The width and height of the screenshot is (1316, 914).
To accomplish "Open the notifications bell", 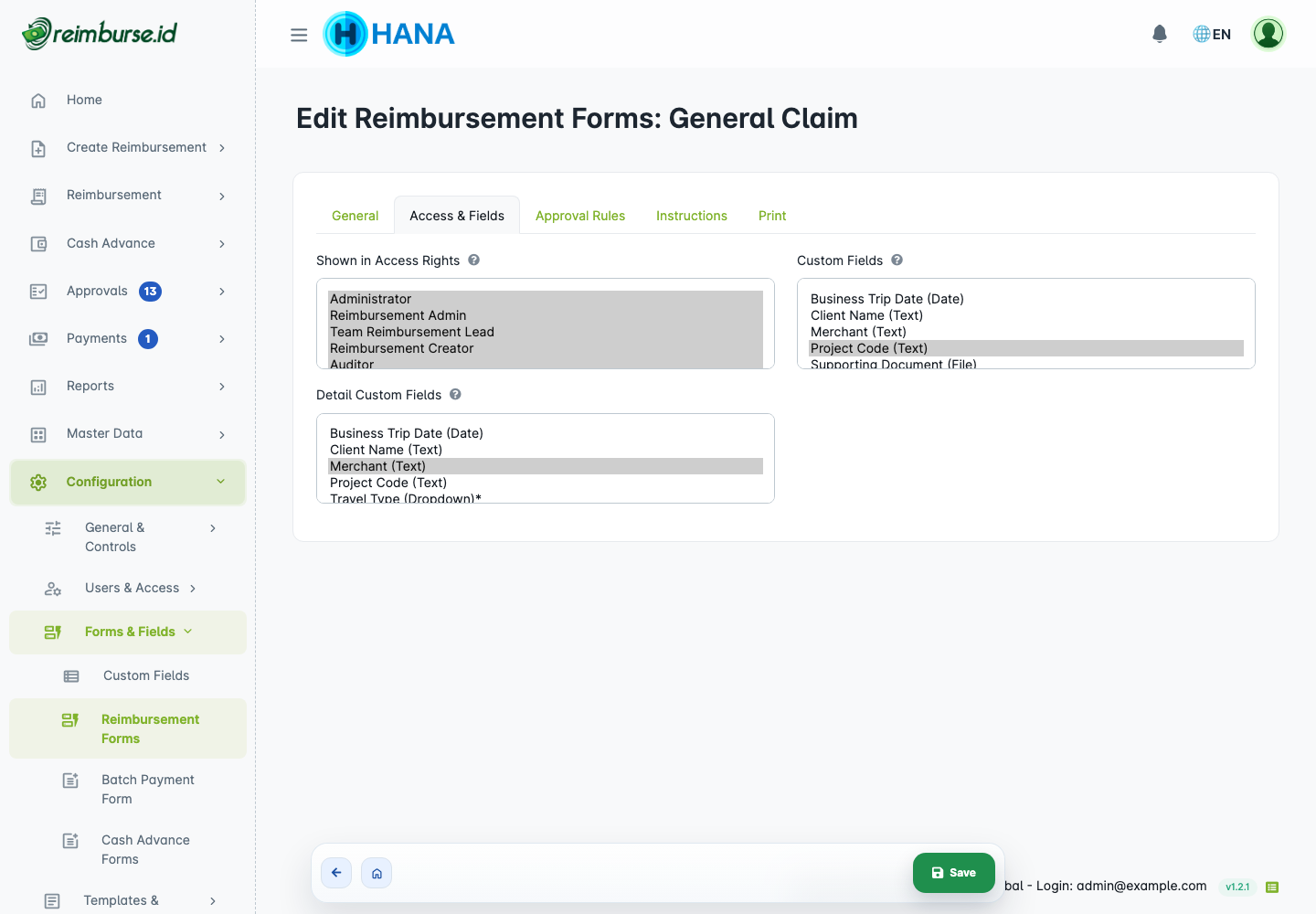I will pyautogui.click(x=1160, y=34).
